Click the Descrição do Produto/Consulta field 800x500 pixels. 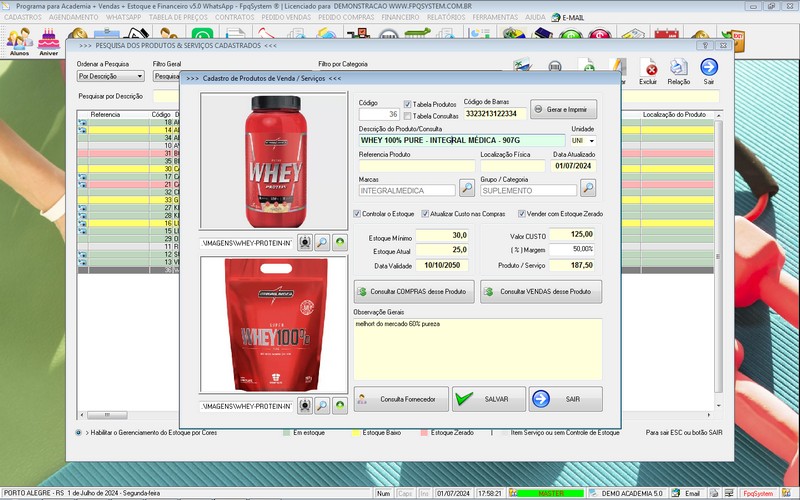click(462, 140)
